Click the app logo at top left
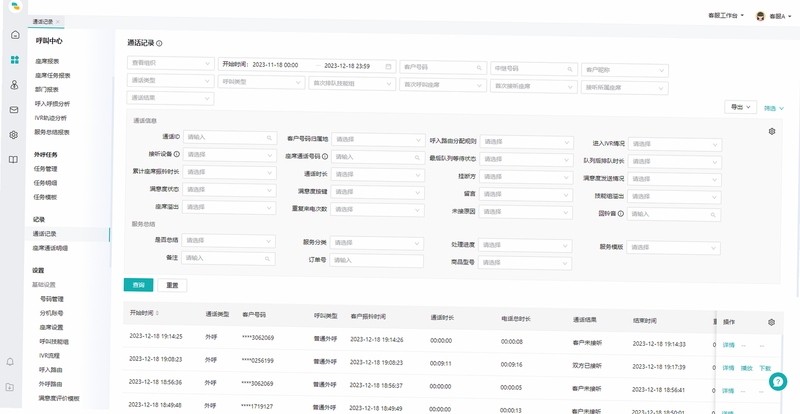The image size is (800, 414). [x=16, y=6]
